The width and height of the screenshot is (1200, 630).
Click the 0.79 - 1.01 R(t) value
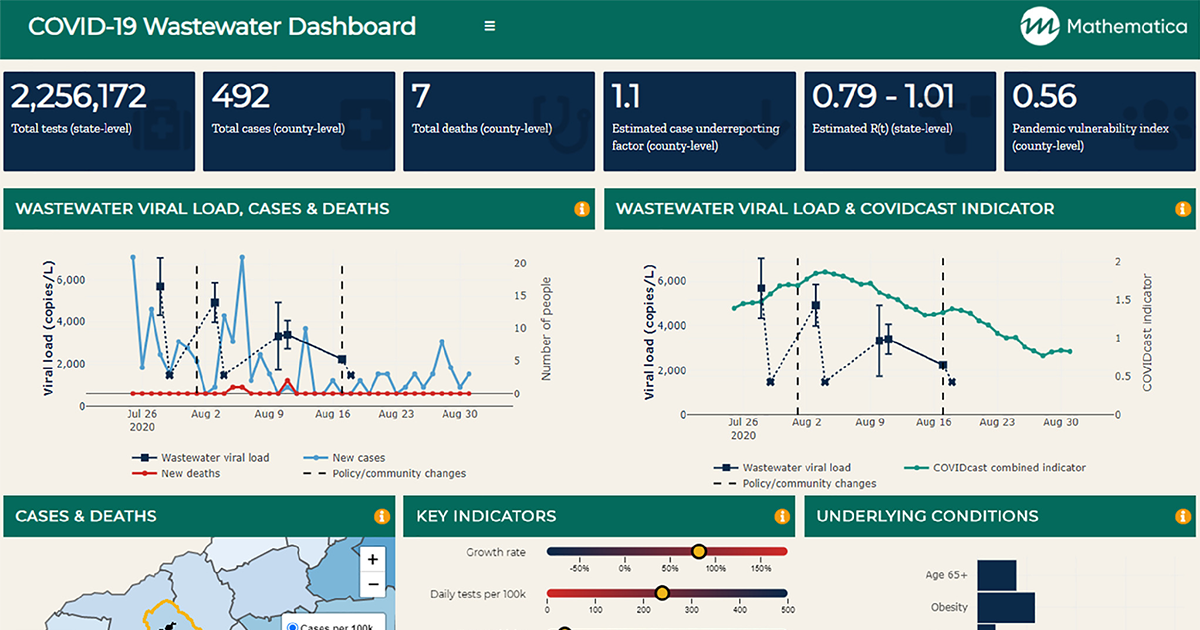coord(883,96)
